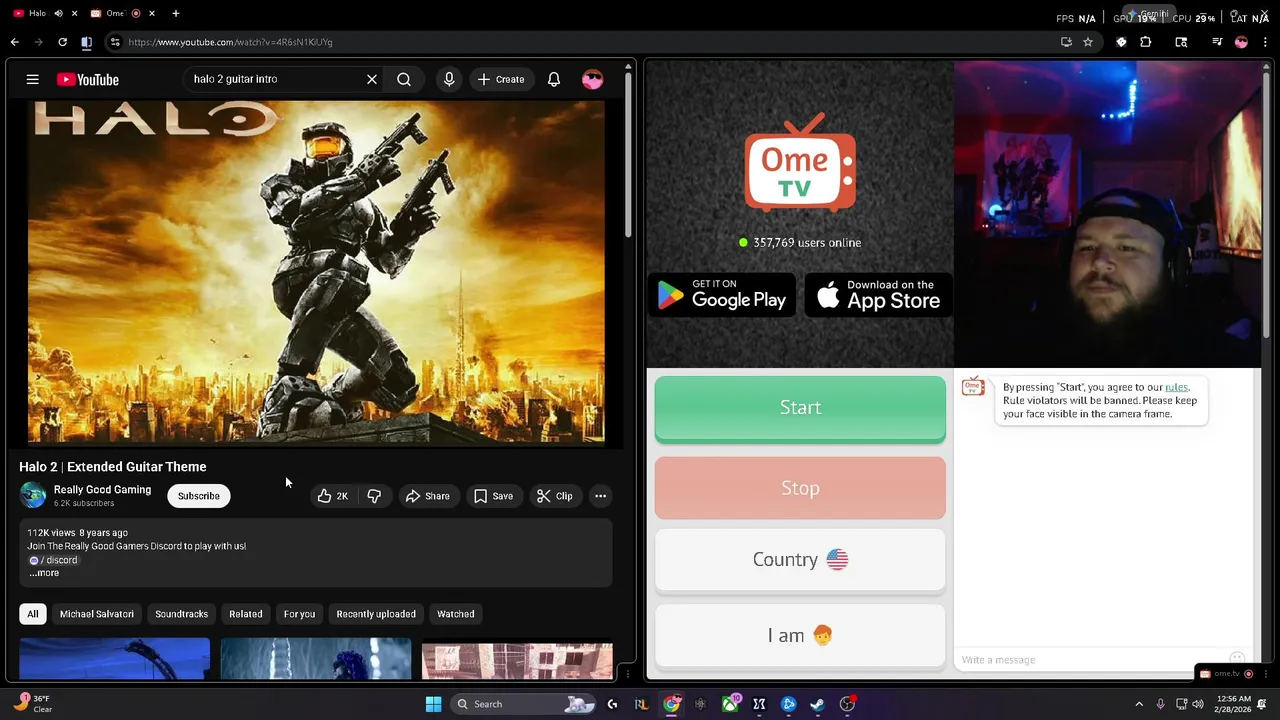This screenshot has width=1280, height=720.
Task: Open the Windows Start menu
Action: pyautogui.click(x=433, y=704)
